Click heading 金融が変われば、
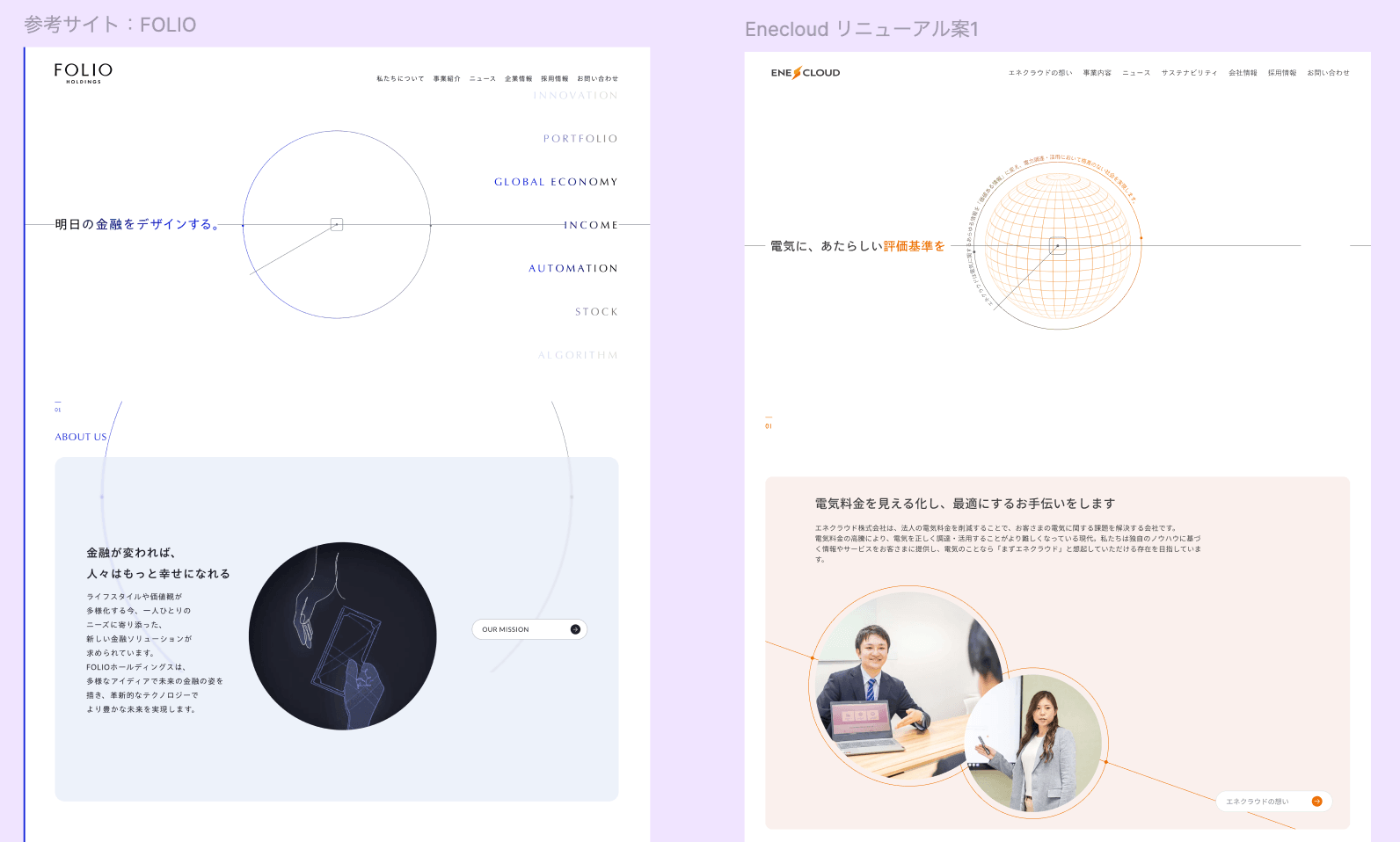Viewport: 1400px width, 842px height. (131, 553)
